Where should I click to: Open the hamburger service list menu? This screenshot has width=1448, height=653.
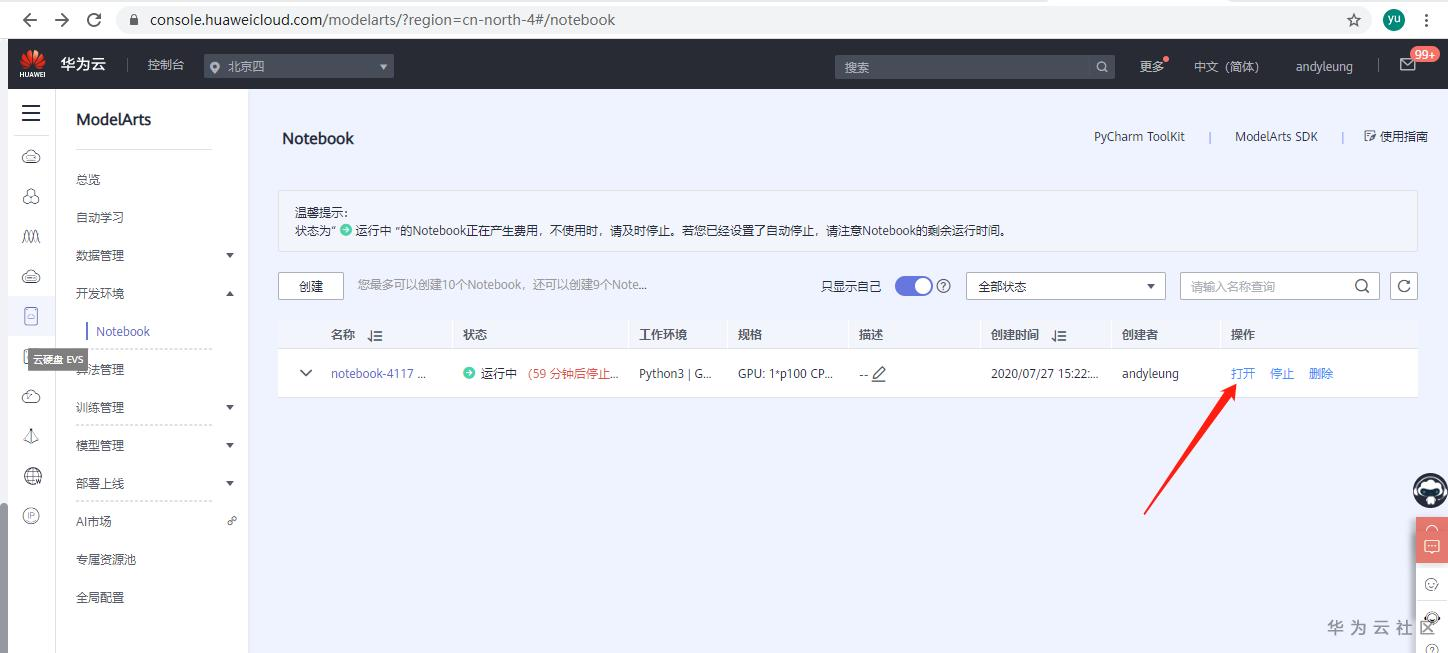click(31, 113)
